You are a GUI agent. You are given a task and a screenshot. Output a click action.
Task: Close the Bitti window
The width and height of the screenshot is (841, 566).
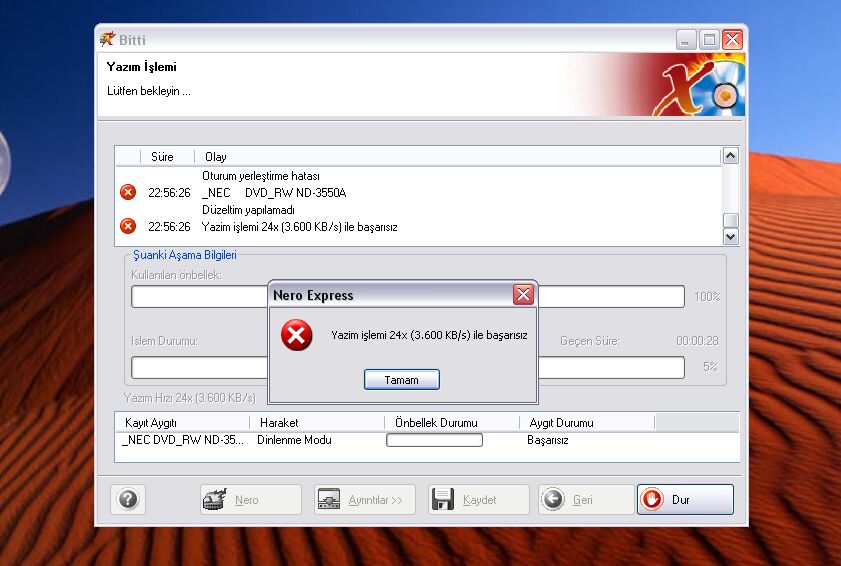[733, 40]
